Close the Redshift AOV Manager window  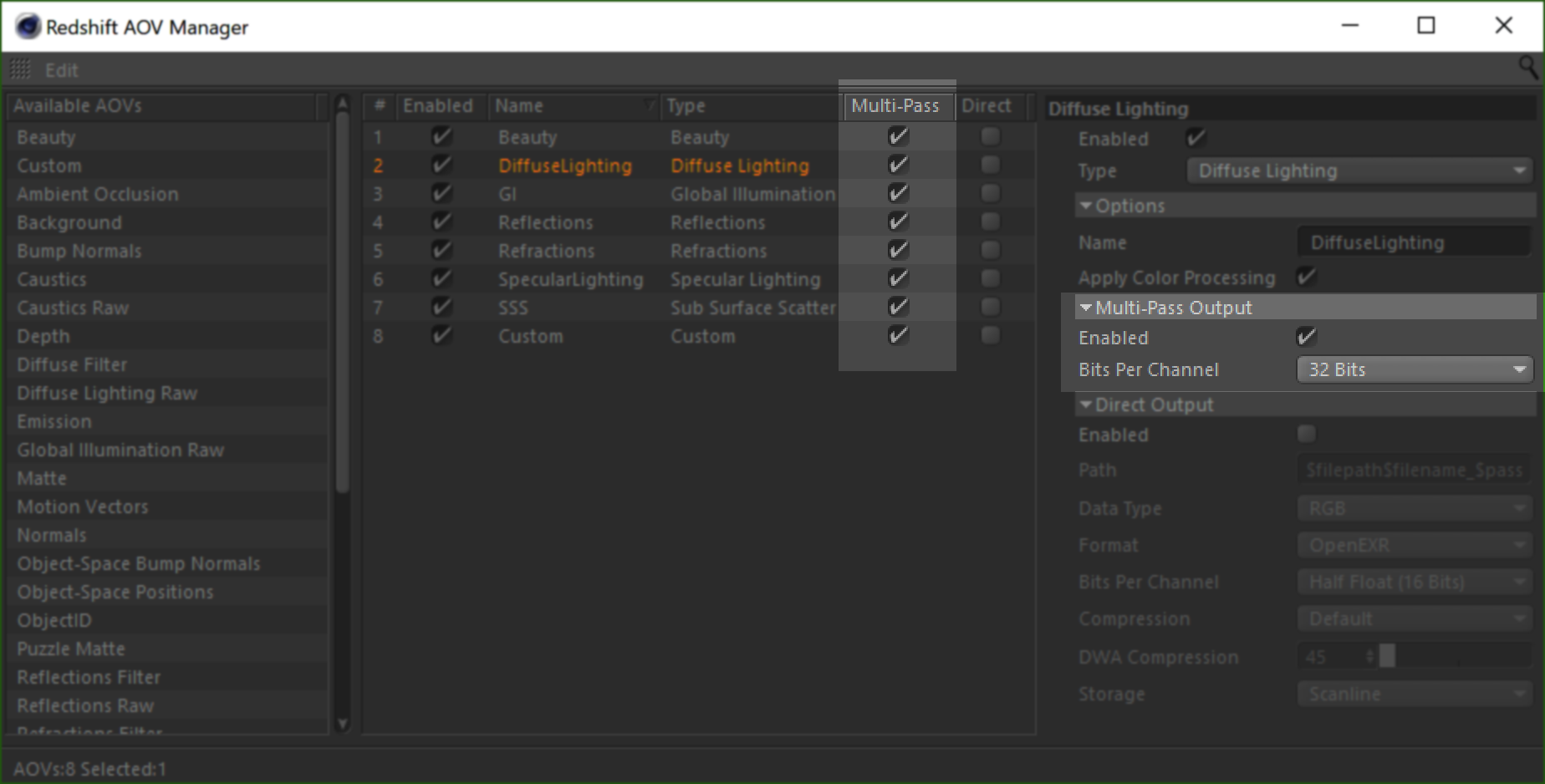click(1504, 26)
